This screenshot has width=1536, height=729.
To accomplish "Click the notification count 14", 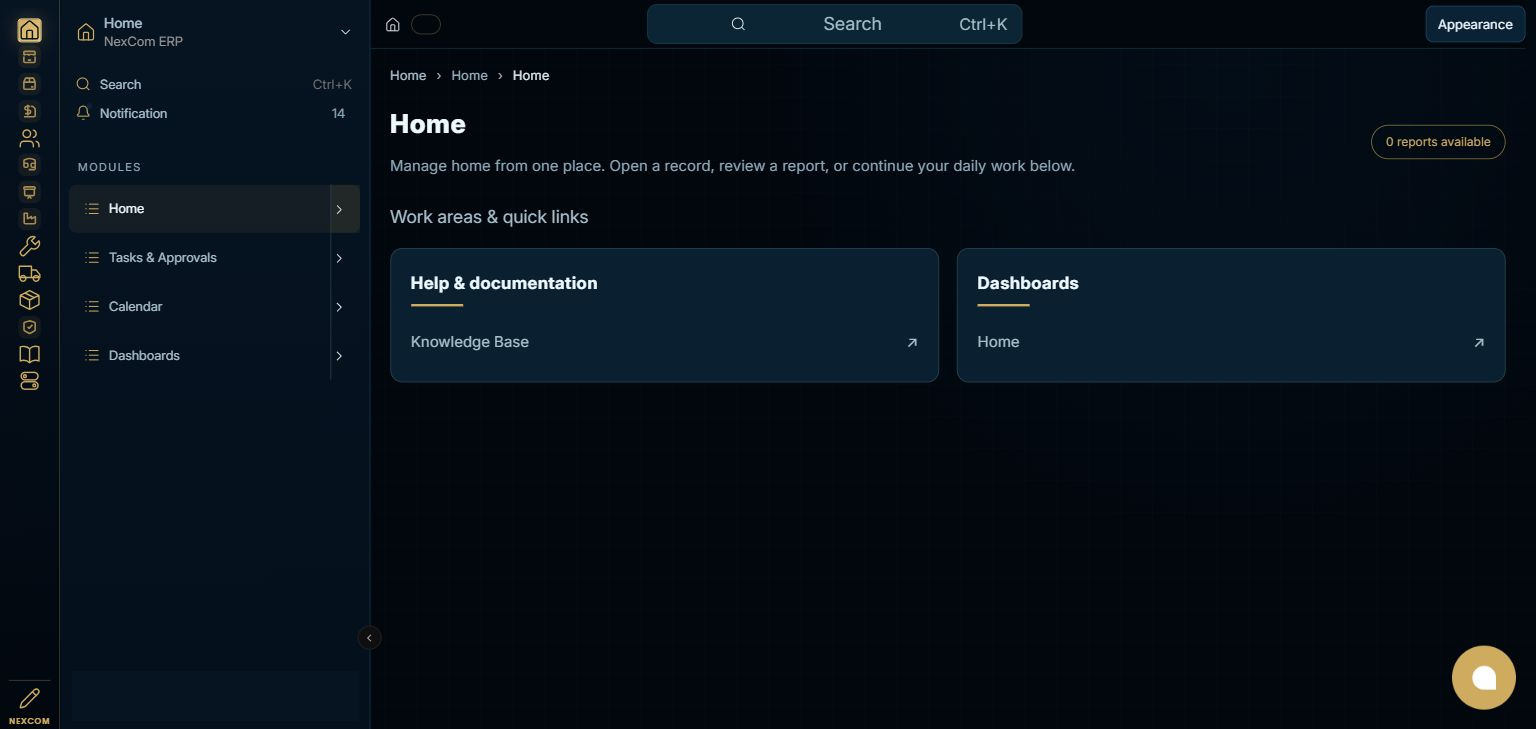I will (338, 114).
